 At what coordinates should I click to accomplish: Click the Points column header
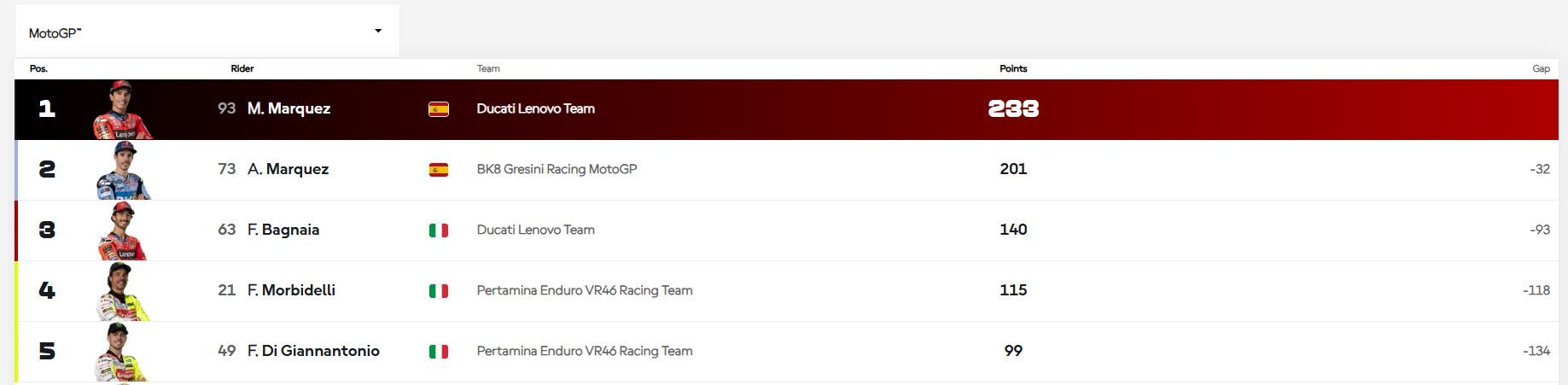click(x=1013, y=68)
